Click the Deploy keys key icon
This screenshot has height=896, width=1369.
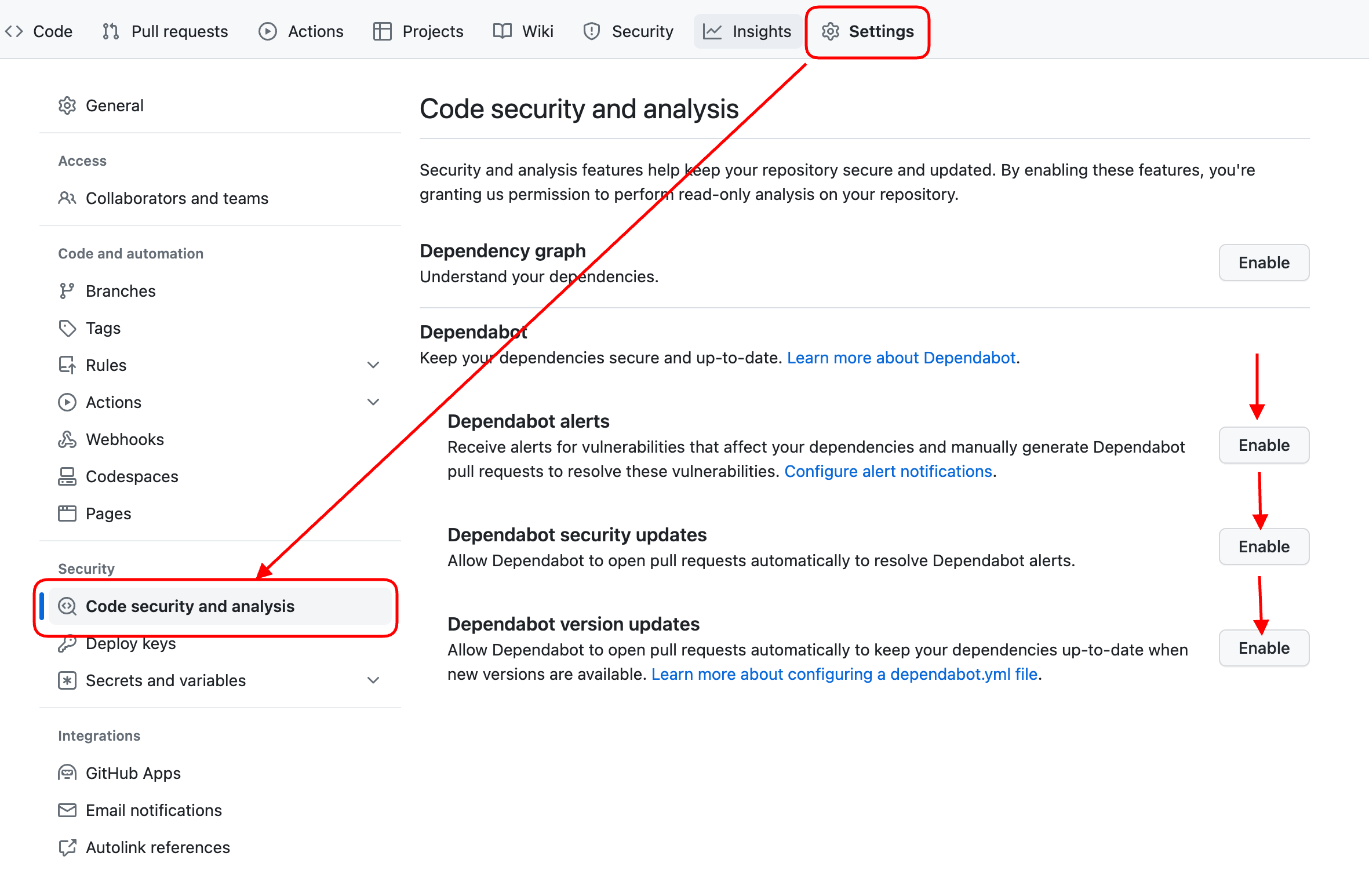tap(67, 643)
